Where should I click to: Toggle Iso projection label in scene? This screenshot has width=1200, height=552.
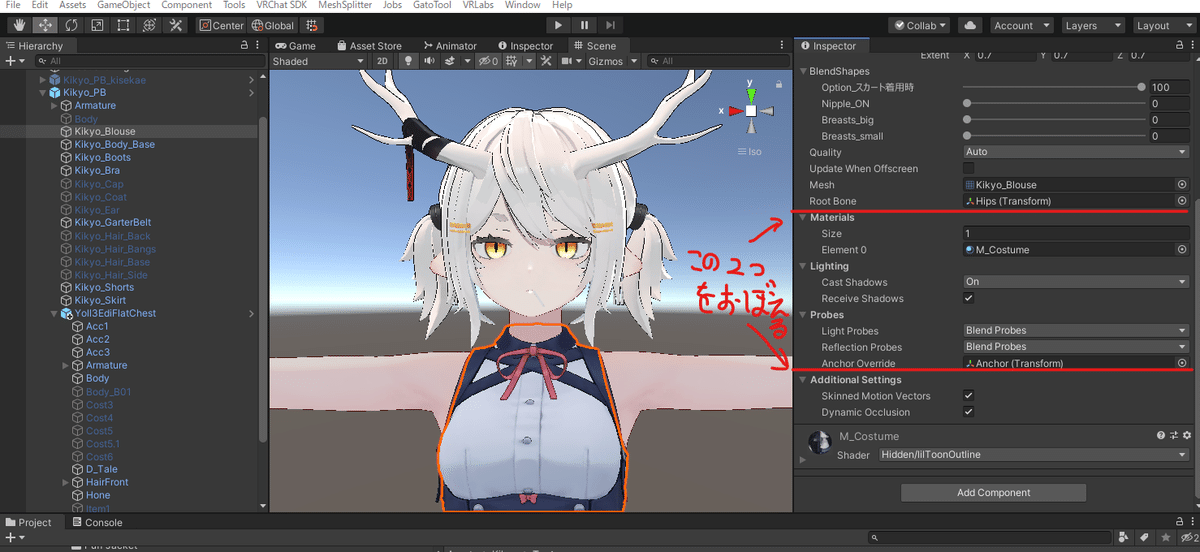[x=749, y=152]
